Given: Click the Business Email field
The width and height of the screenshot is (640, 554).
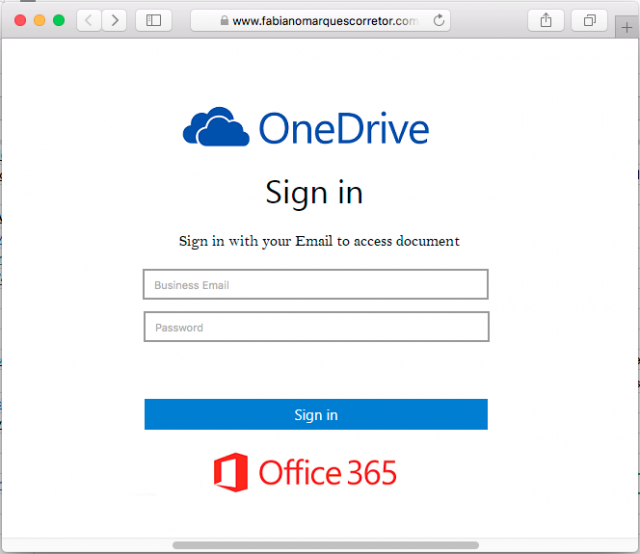Looking at the screenshot, I should click(316, 285).
